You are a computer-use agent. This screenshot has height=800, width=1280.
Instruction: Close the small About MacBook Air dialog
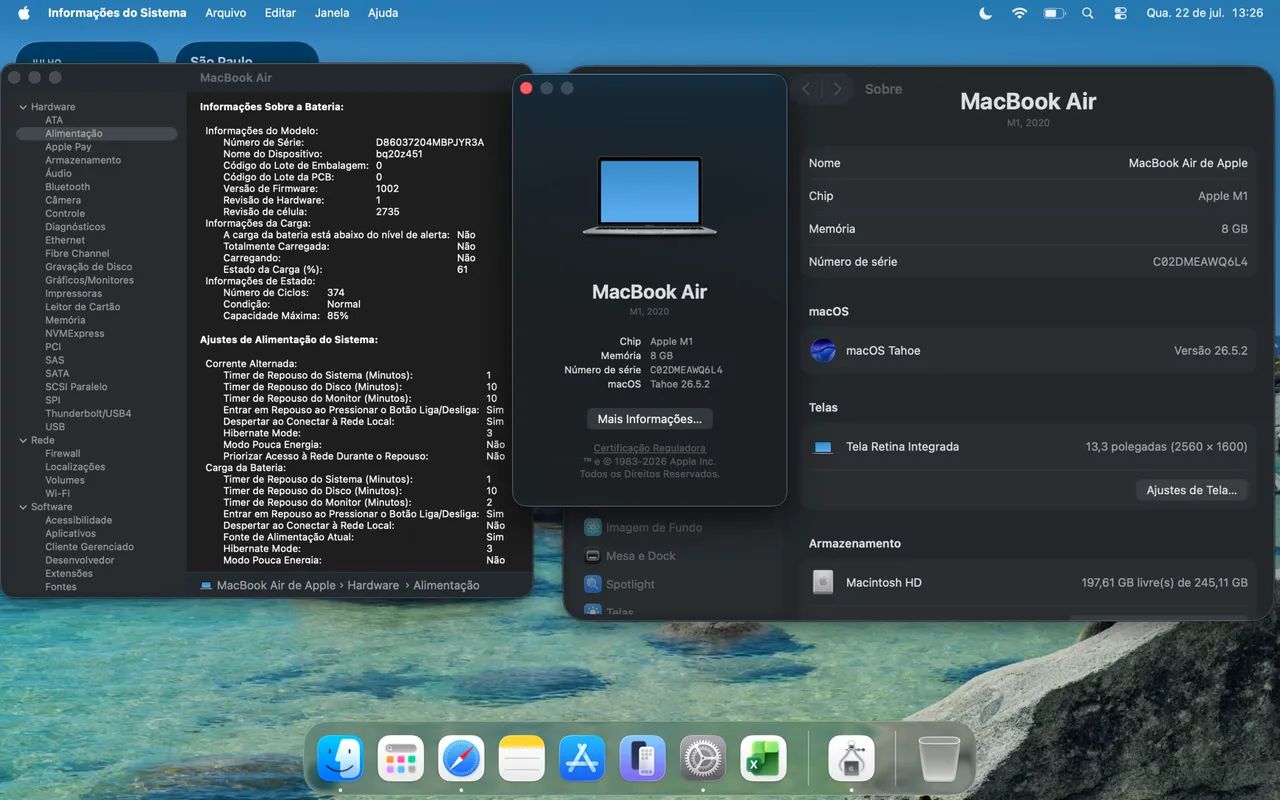[526, 88]
